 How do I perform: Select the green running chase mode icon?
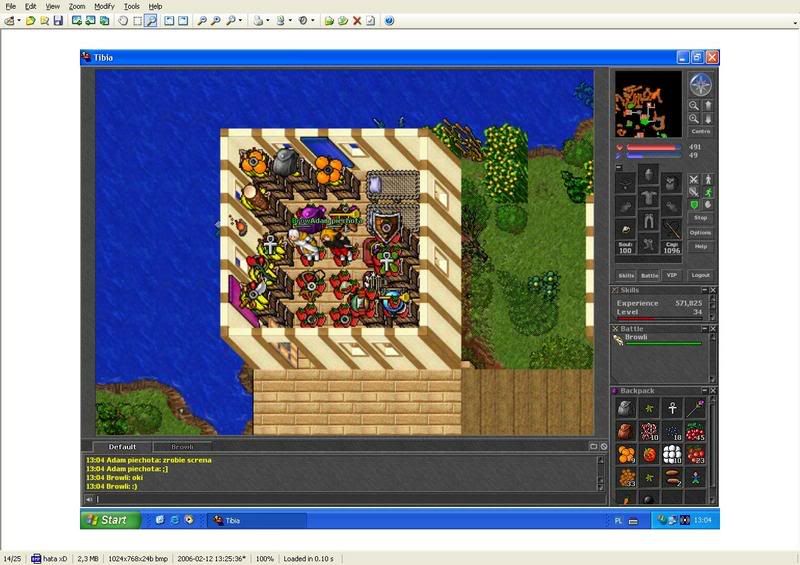click(x=708, y=192)
